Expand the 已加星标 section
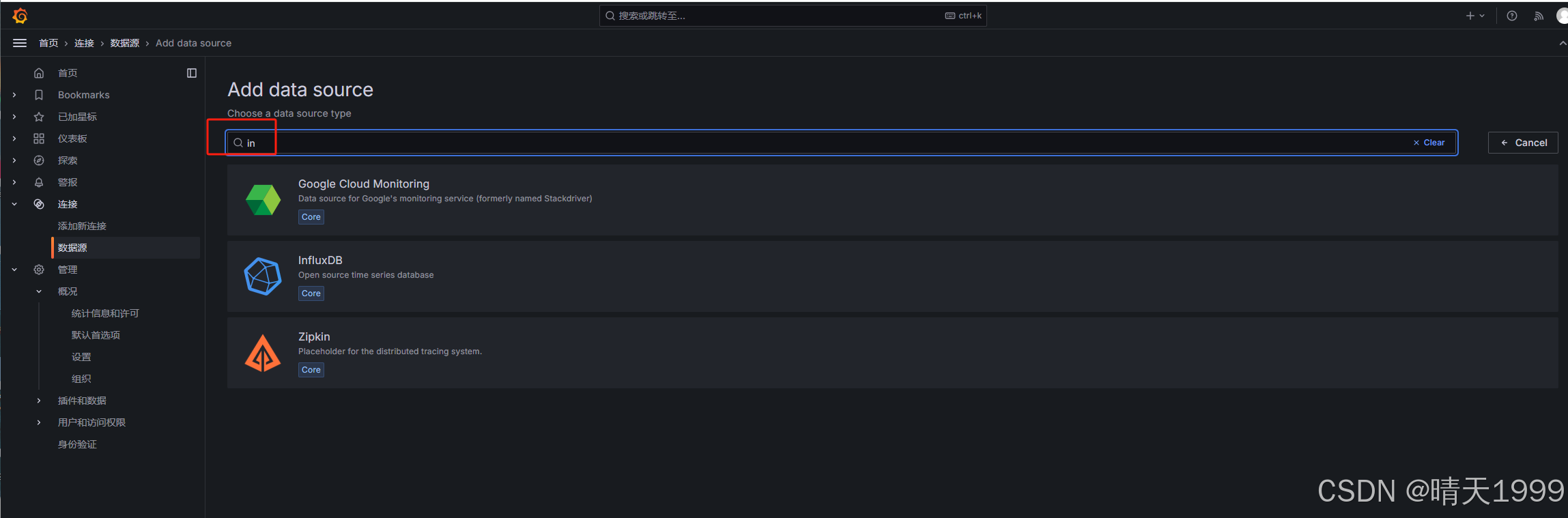Viewport: 1568px width, 518px height. coord(14,117)
